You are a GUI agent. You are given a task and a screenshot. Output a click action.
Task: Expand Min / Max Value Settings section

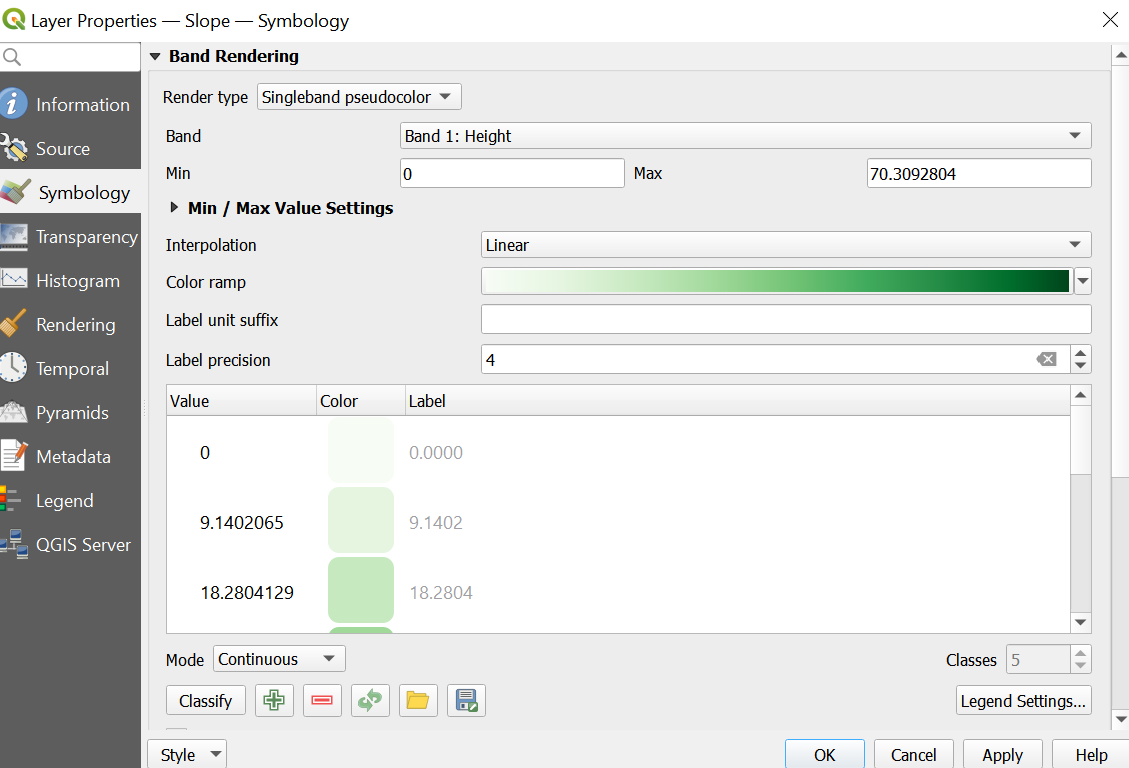point(174,208)
